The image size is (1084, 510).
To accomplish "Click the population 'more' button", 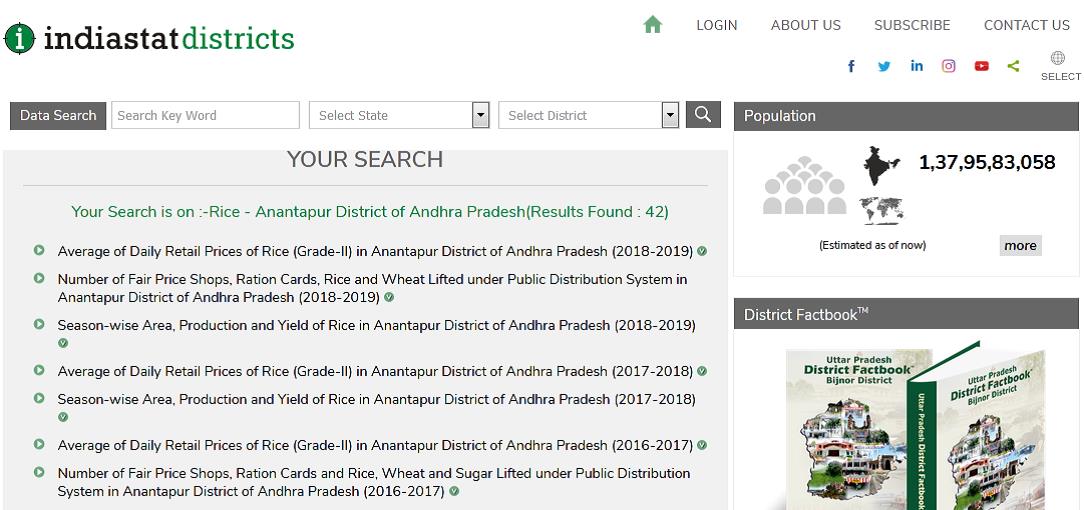I will tap(1020, 245).
